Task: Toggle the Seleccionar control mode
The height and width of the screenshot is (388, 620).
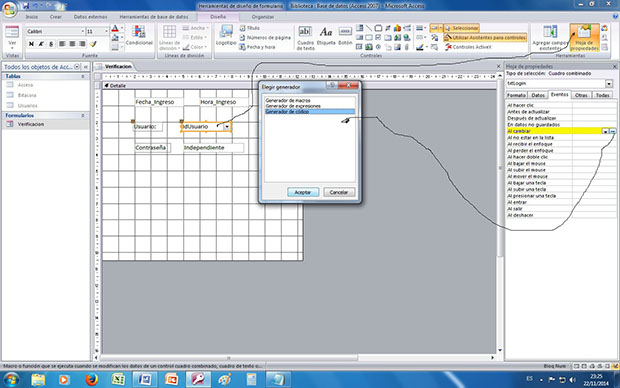Action: (461, 28)
